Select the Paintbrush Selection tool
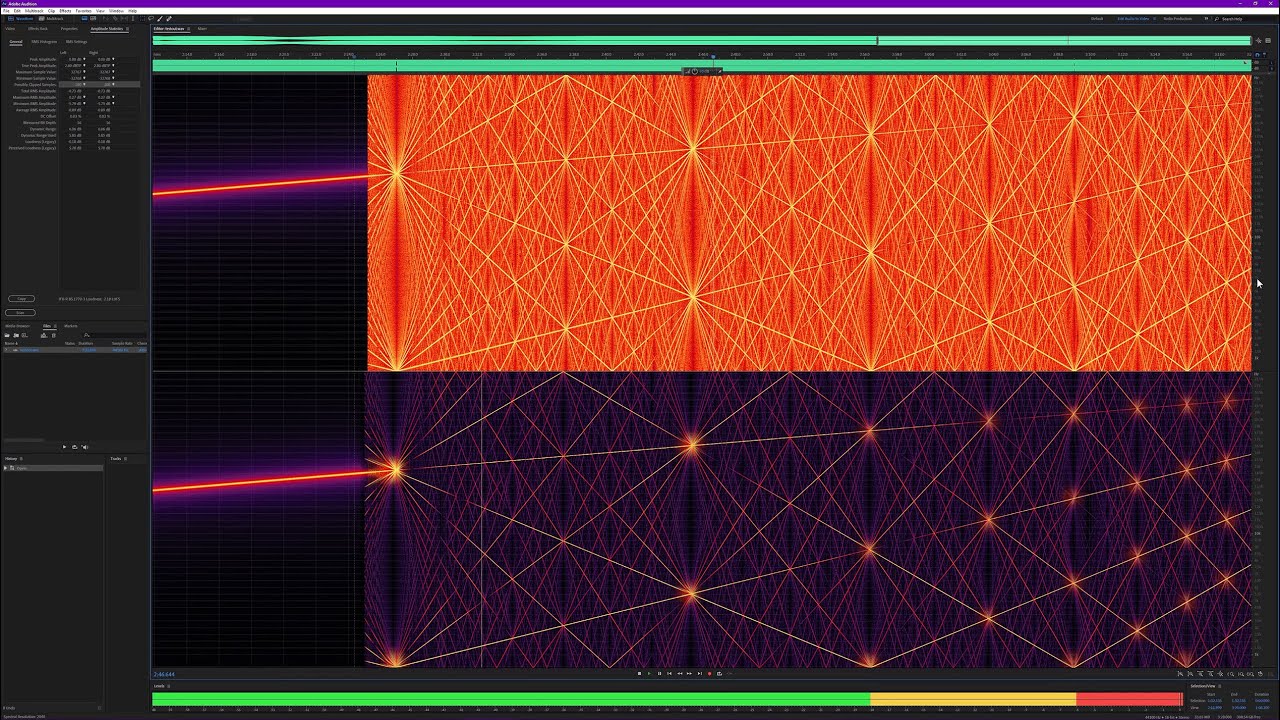Screen dimensions: 1280x720 point(160,18)
